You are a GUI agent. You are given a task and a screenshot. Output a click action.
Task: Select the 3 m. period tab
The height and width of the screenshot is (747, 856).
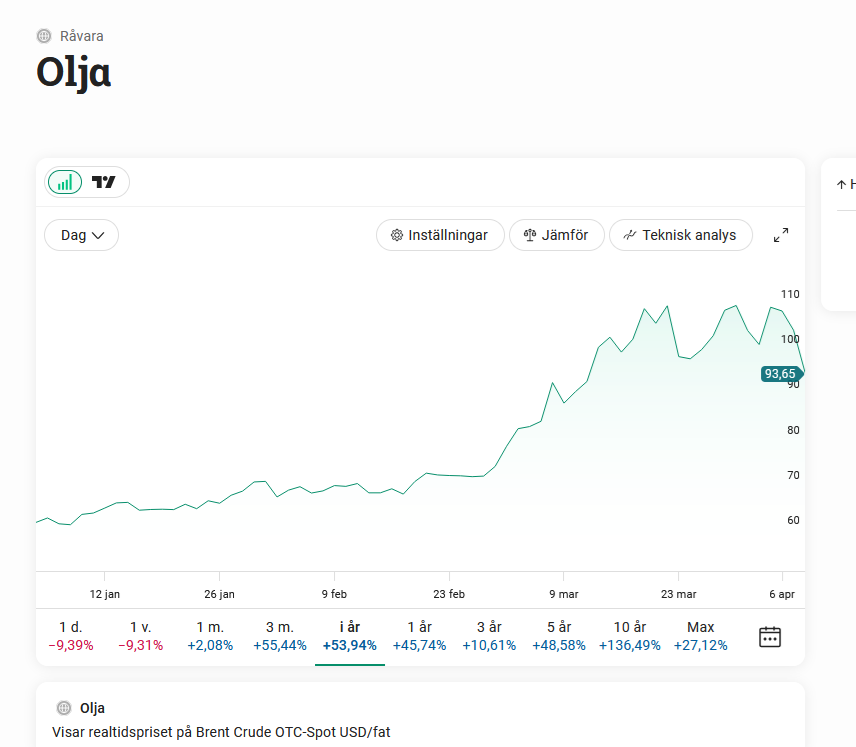coord(280,636)
